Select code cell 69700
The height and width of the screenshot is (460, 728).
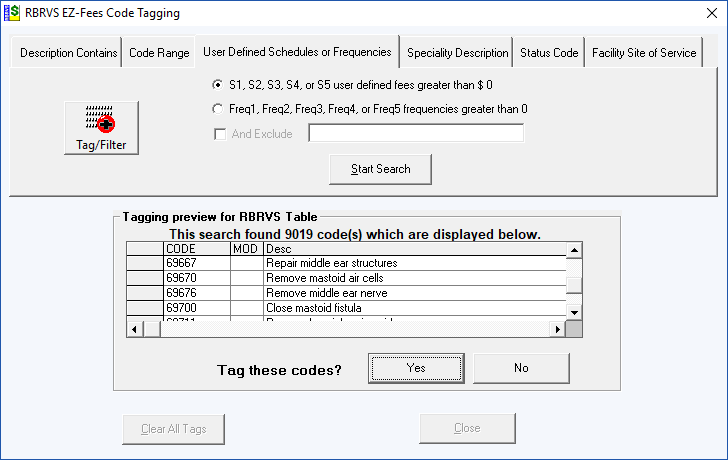click(x=197, y=308)
